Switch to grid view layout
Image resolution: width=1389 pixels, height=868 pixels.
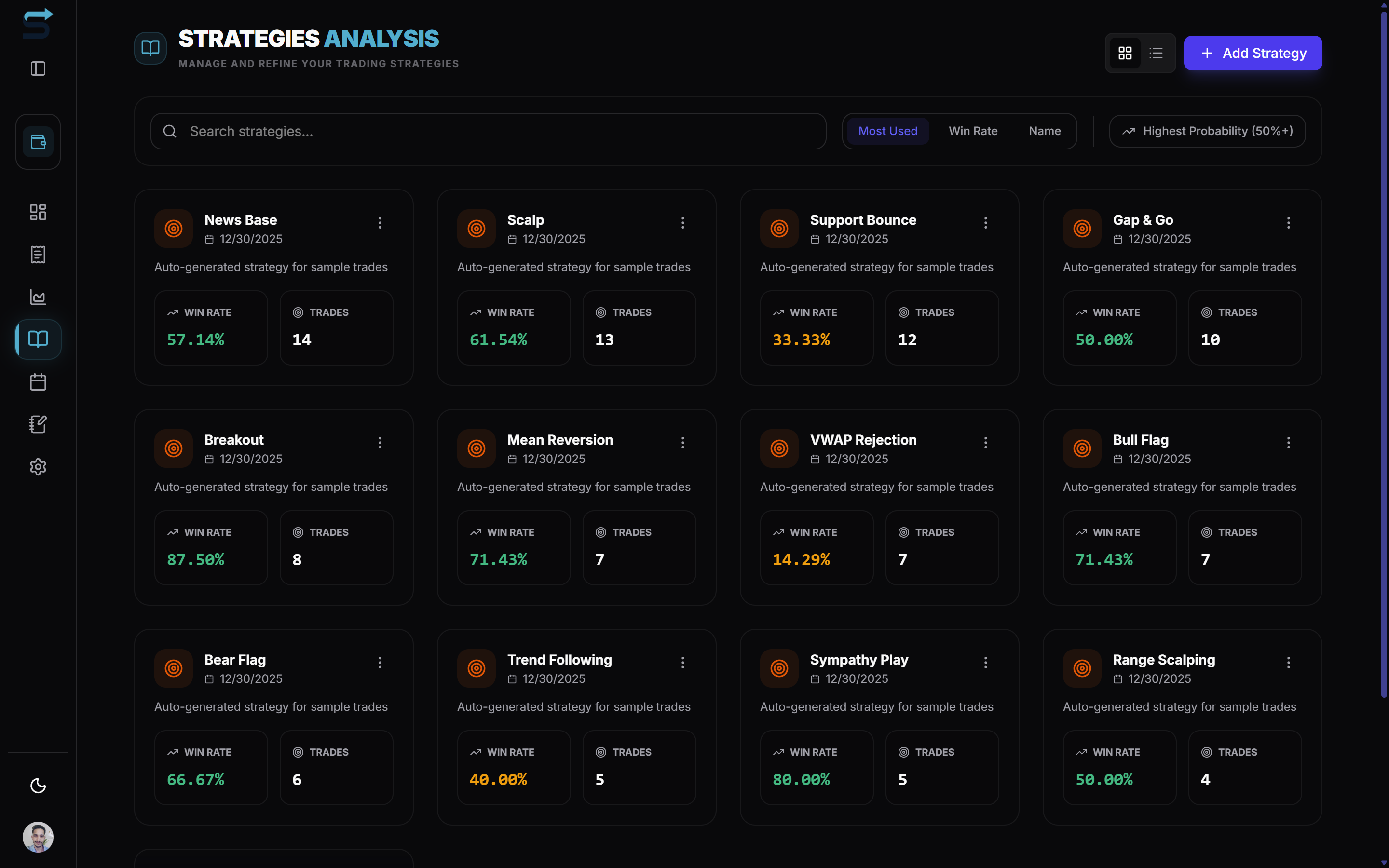pos(1125,52)
